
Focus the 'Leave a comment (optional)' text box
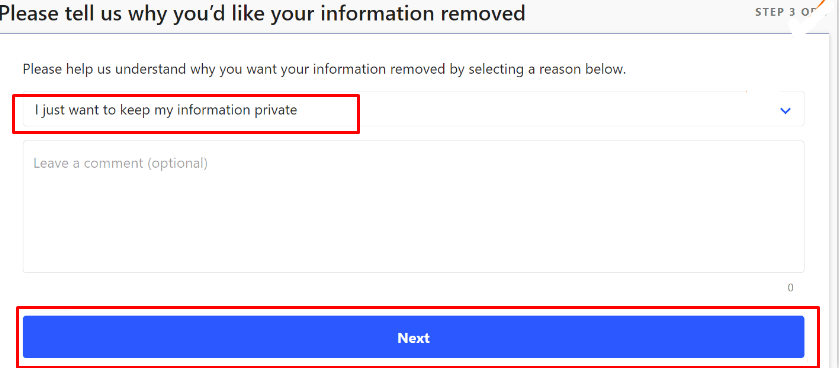click(413, 206)
